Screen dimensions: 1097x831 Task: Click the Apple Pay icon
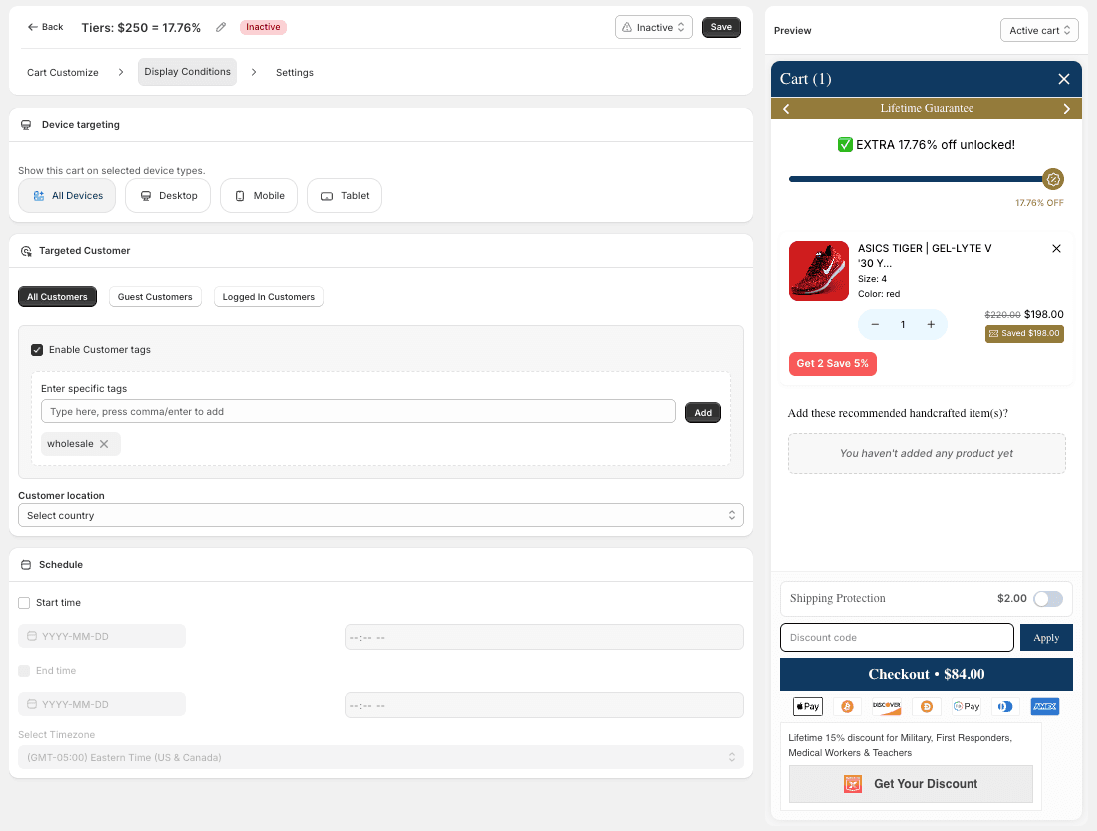[x=807, y=706]
